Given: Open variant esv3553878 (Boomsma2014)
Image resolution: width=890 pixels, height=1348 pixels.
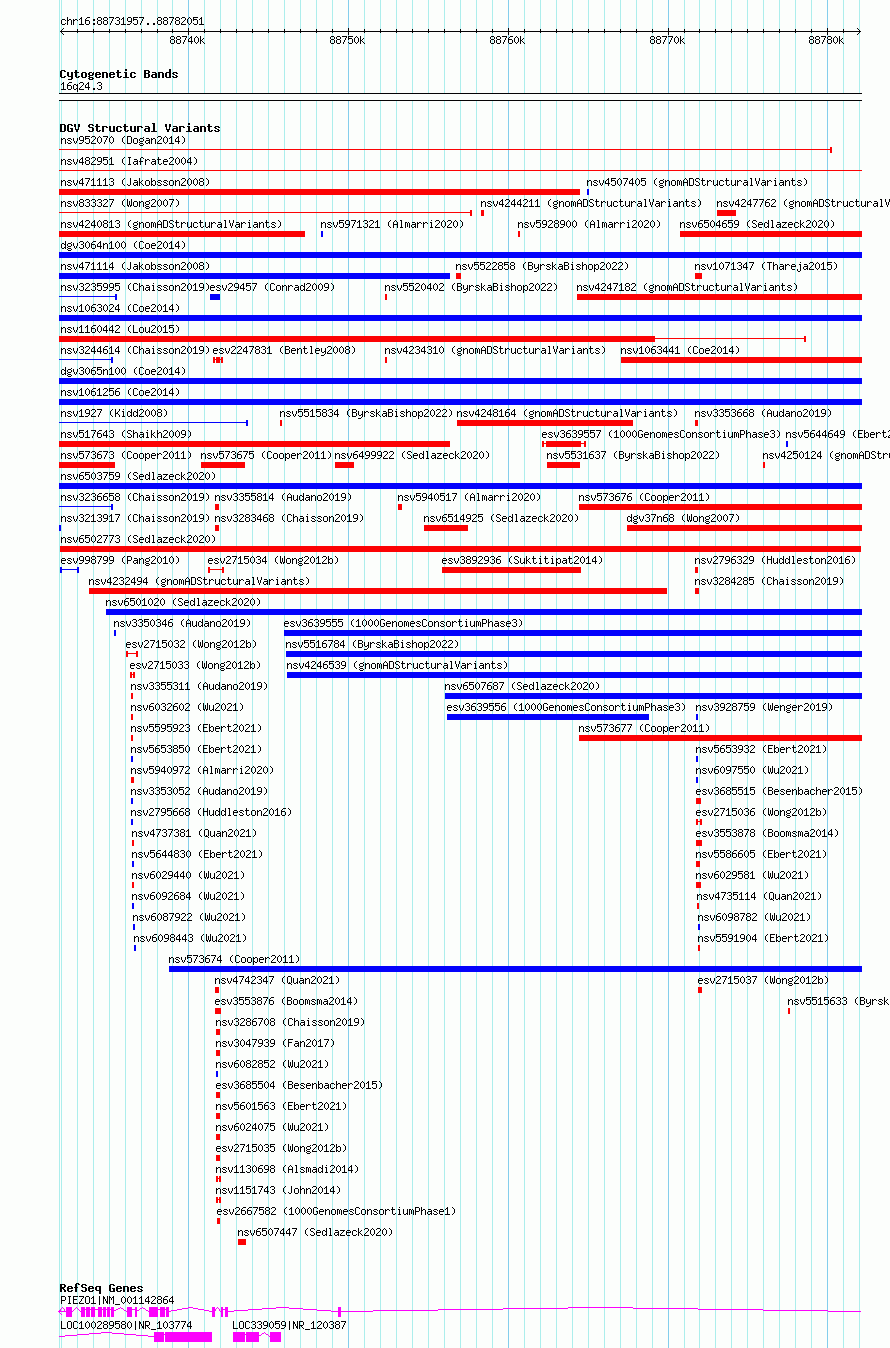Looking at the screenshot, I should [x=767, y=833].
